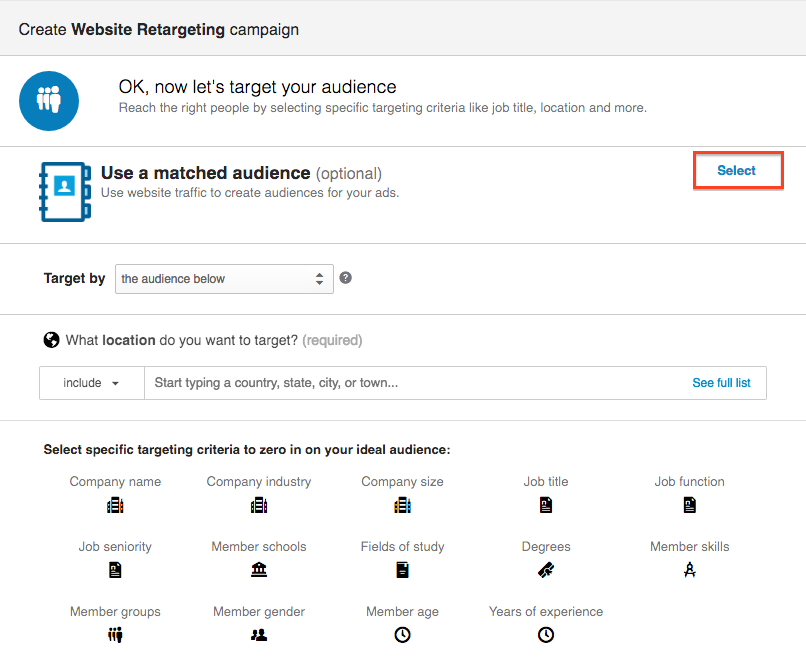Image resolution: width=806 pixels, height=668 pixels.
Task: Click the Member gender icon
Action: pos(259,635)
